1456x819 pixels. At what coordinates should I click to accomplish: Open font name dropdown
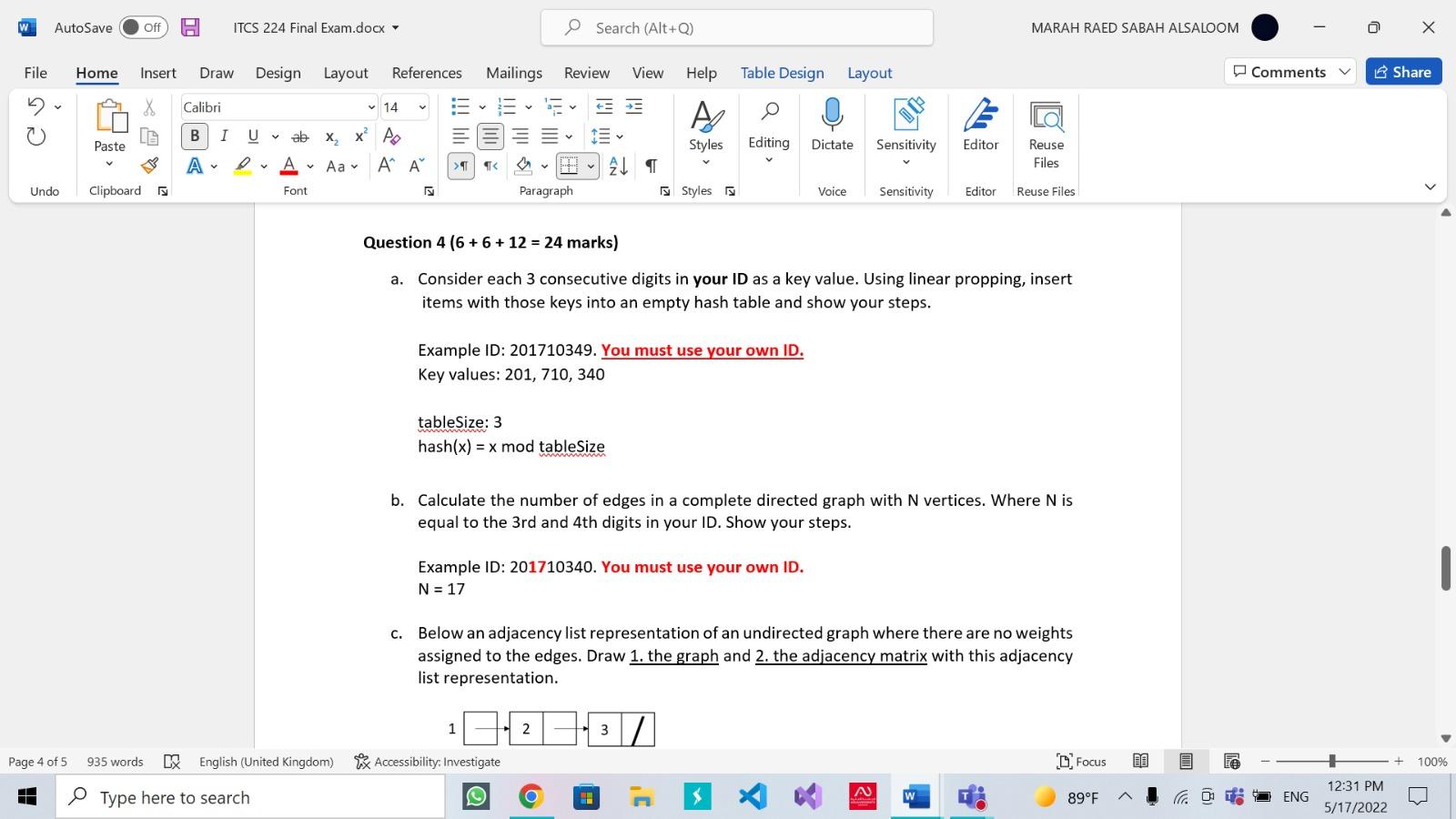(x=371, y=107)
